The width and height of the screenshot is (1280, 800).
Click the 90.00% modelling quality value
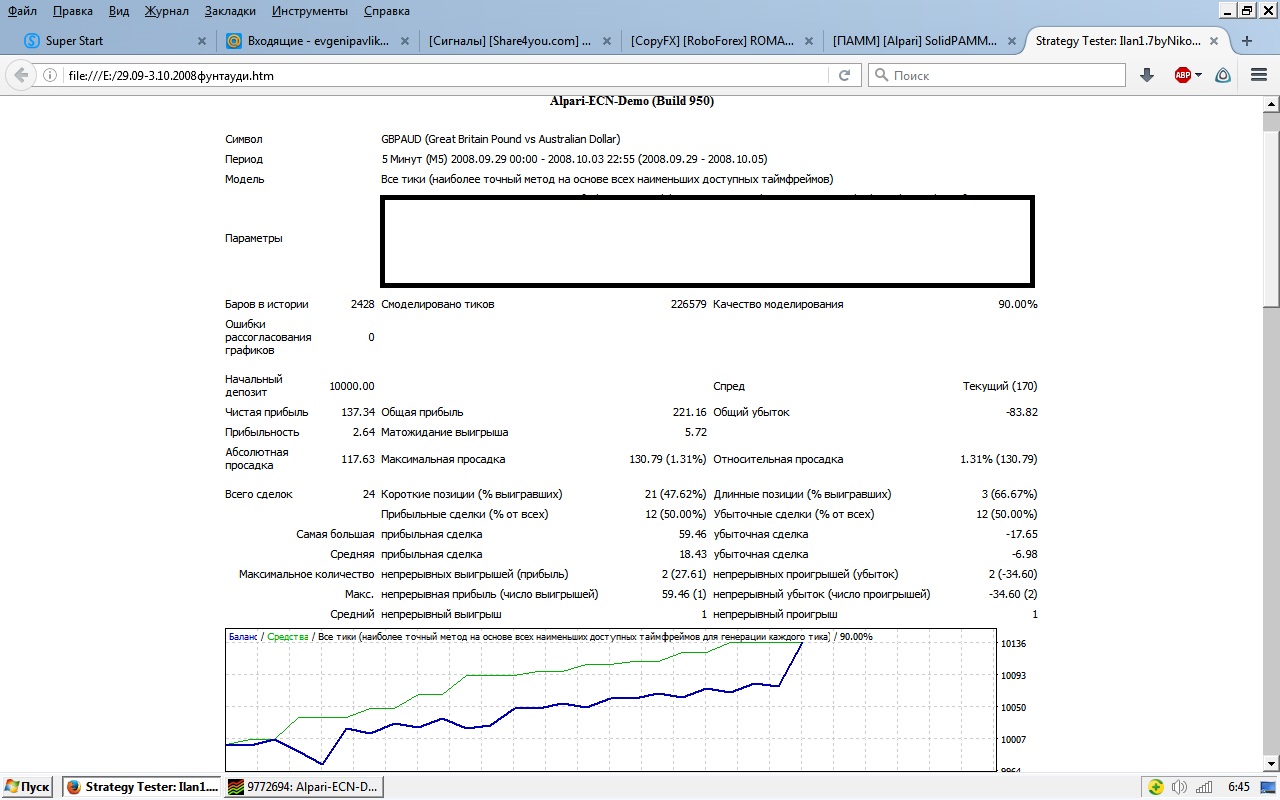1017,304
